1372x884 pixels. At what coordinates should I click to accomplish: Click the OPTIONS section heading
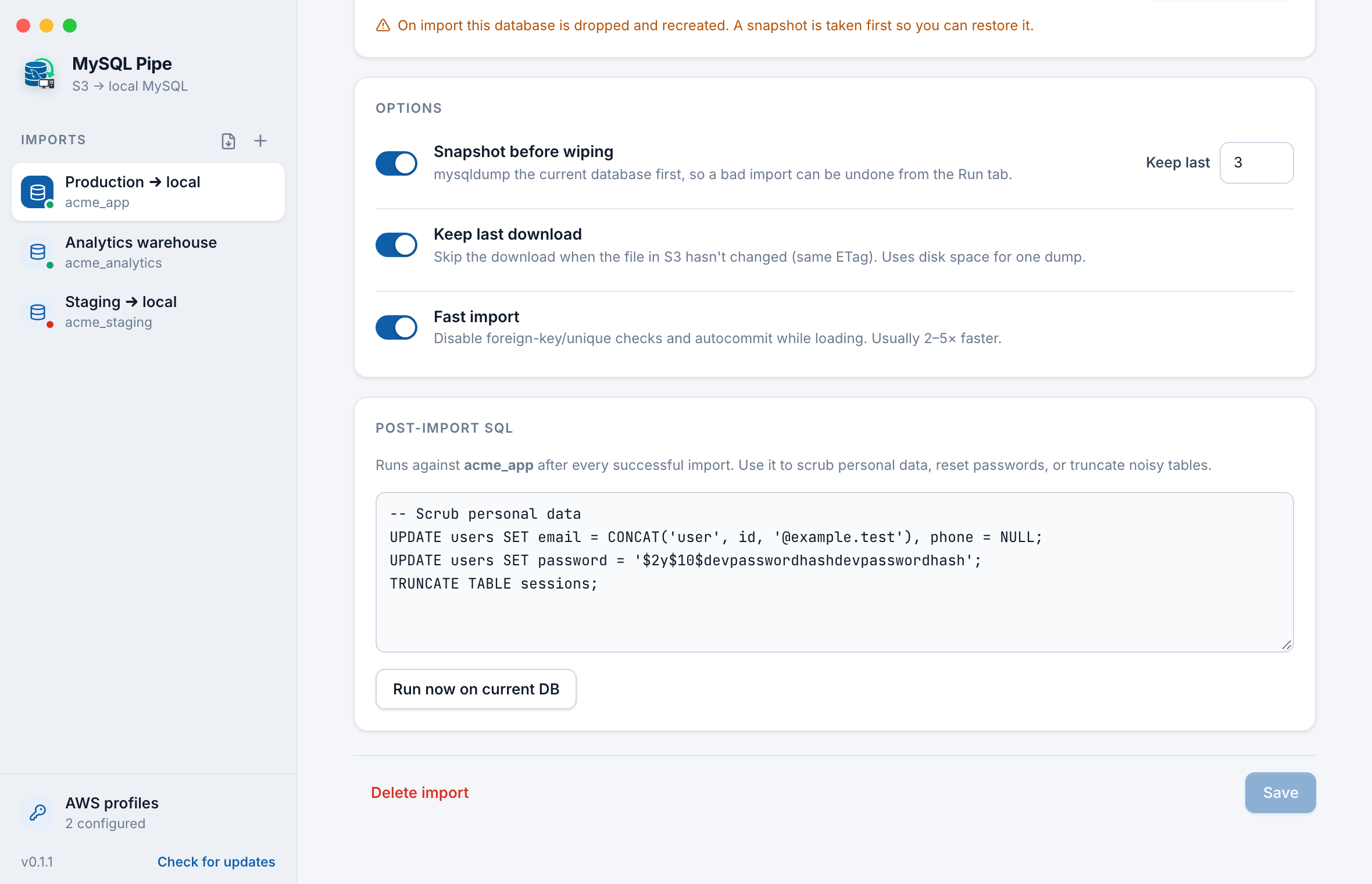click(409, 108)
